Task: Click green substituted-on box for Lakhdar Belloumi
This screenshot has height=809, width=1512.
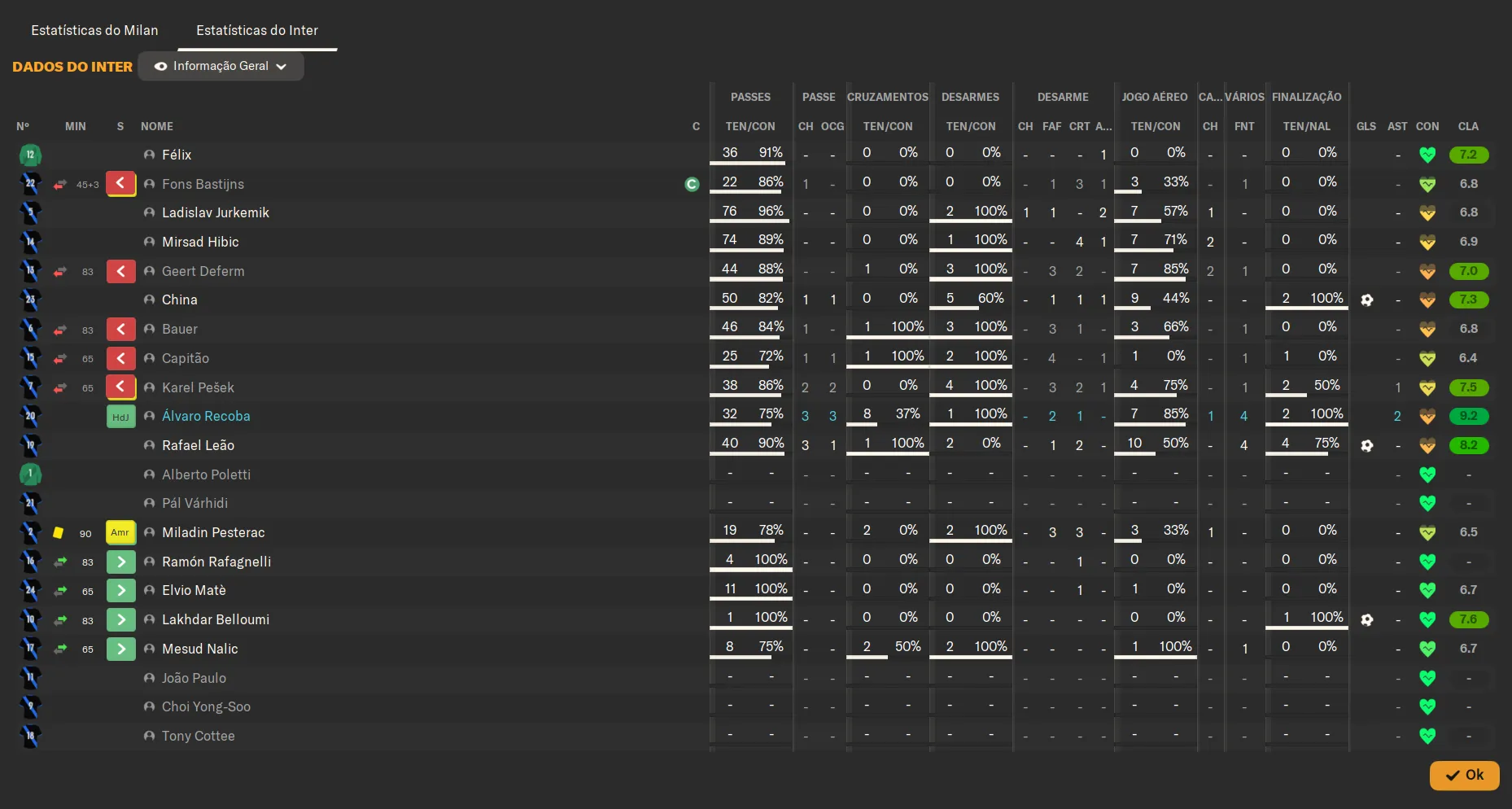Action: pyautogui.click(x=120, y=619)
